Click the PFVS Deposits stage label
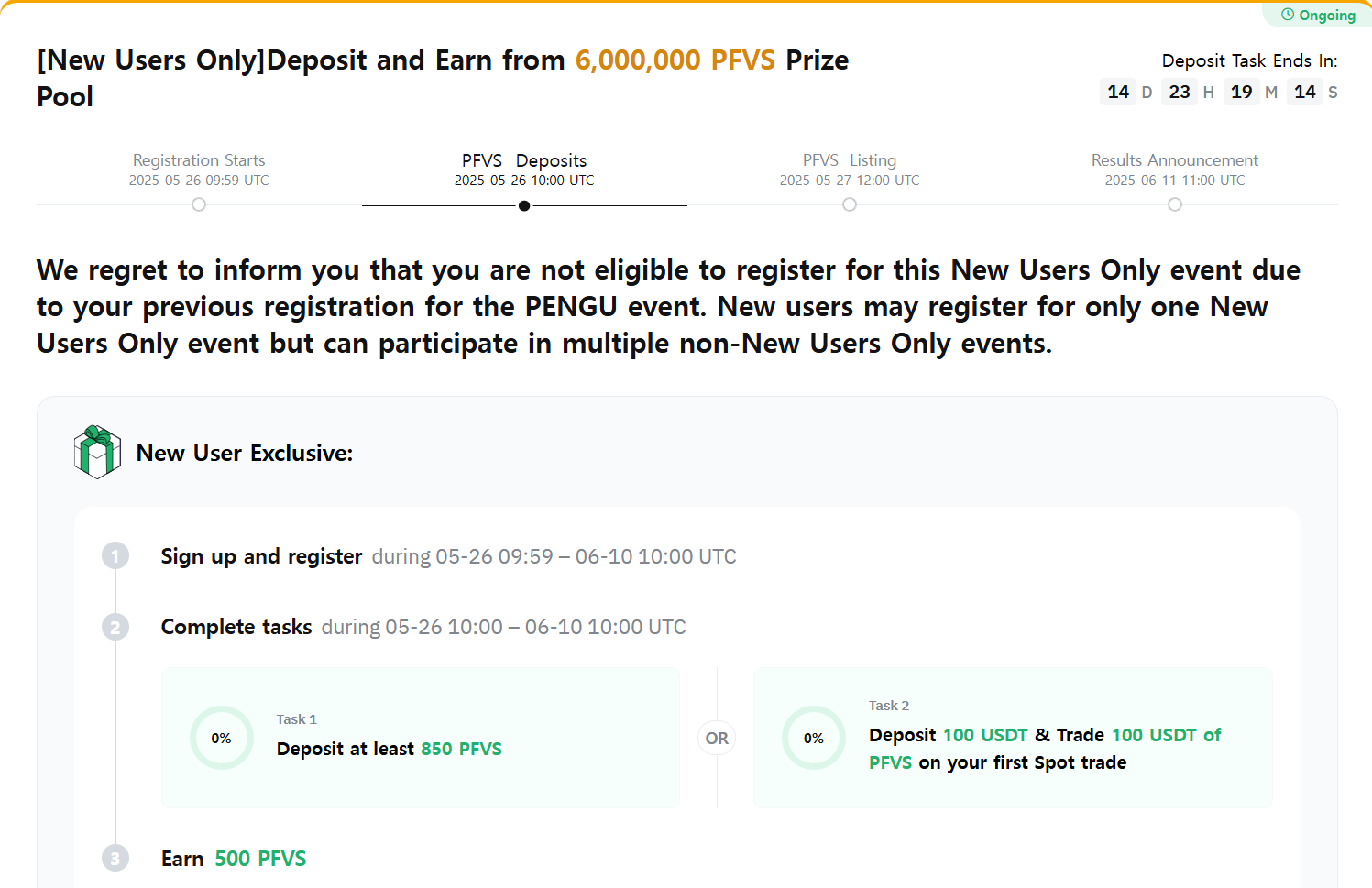This screenshot has height=888, width=1372. (x=524, y=160)
